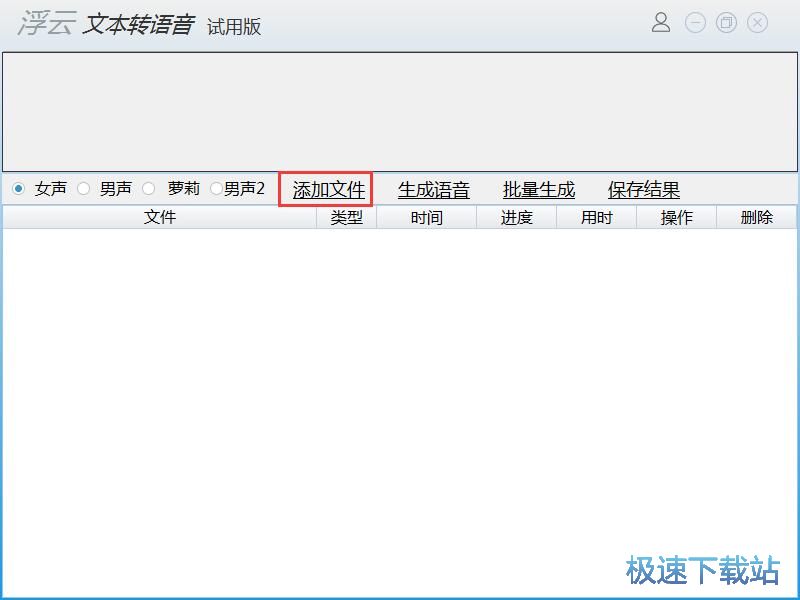Select the 用时 column header
This screenshot has width=800, height=600.
coord(596,217)
